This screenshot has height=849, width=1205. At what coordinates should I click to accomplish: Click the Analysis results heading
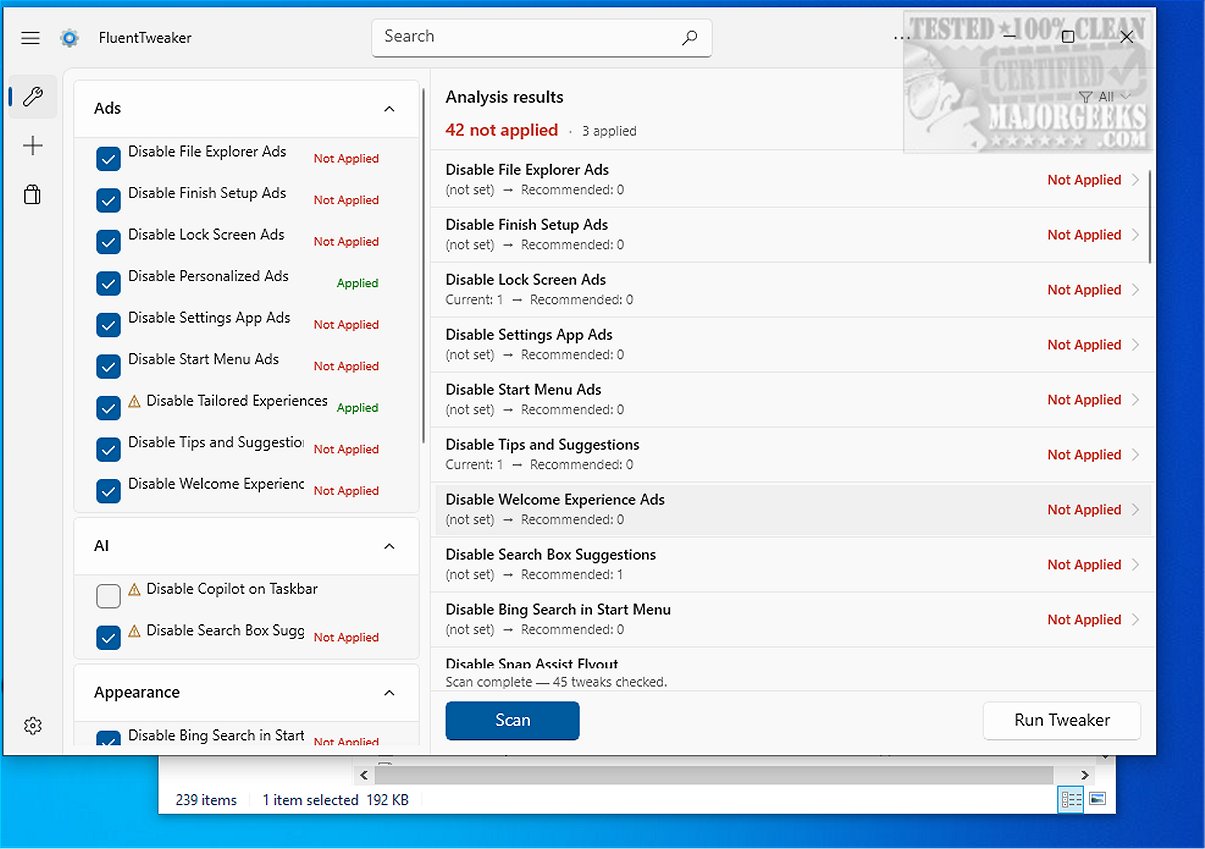point(505,97)
